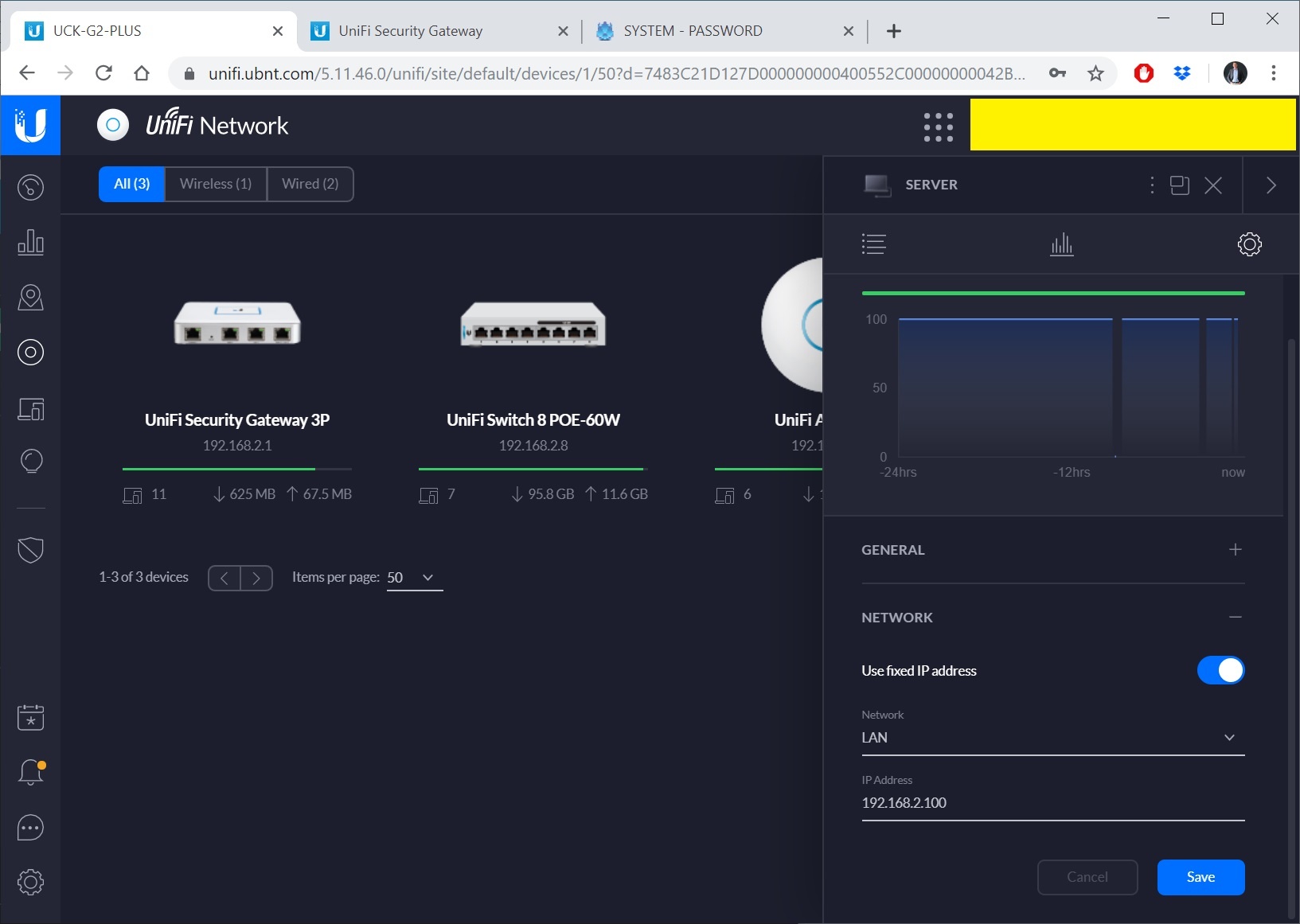Open the Statistics bar chart sidebar icon
Image resolution: width=1300 pixels, height=924 pixels.
(x=30, y=242)
